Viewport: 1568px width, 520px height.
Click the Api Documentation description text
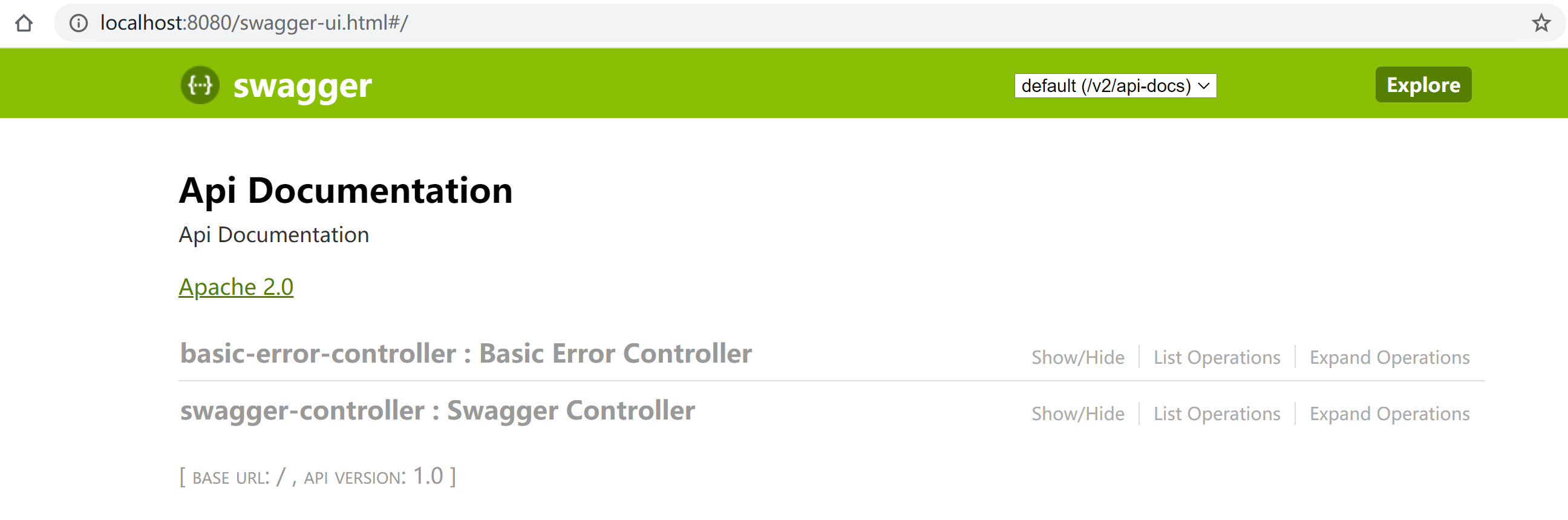(273, 235)
